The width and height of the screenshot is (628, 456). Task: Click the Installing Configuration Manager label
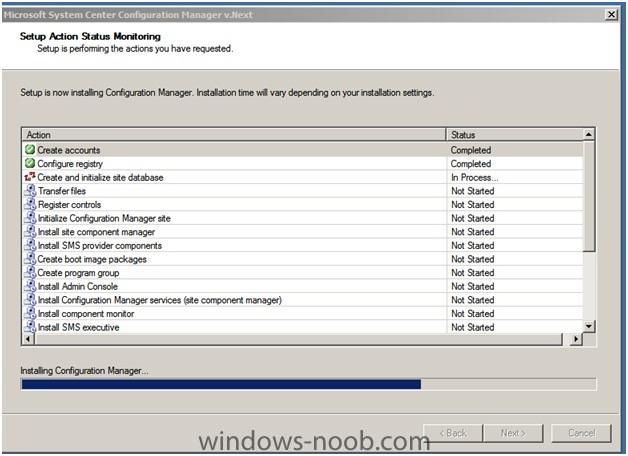click(84, 371)
